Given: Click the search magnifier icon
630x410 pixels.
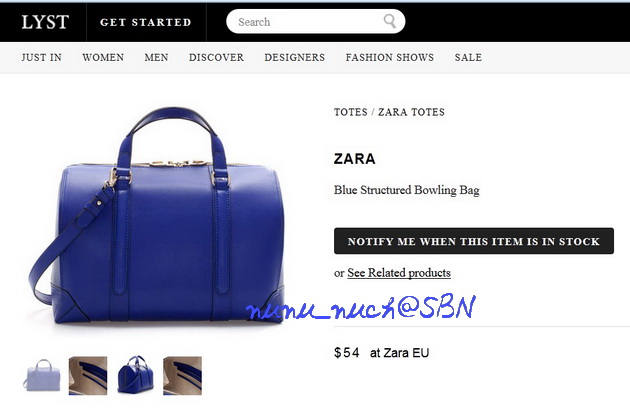Looking at the screenshot, I should click(x=389, y=21).
